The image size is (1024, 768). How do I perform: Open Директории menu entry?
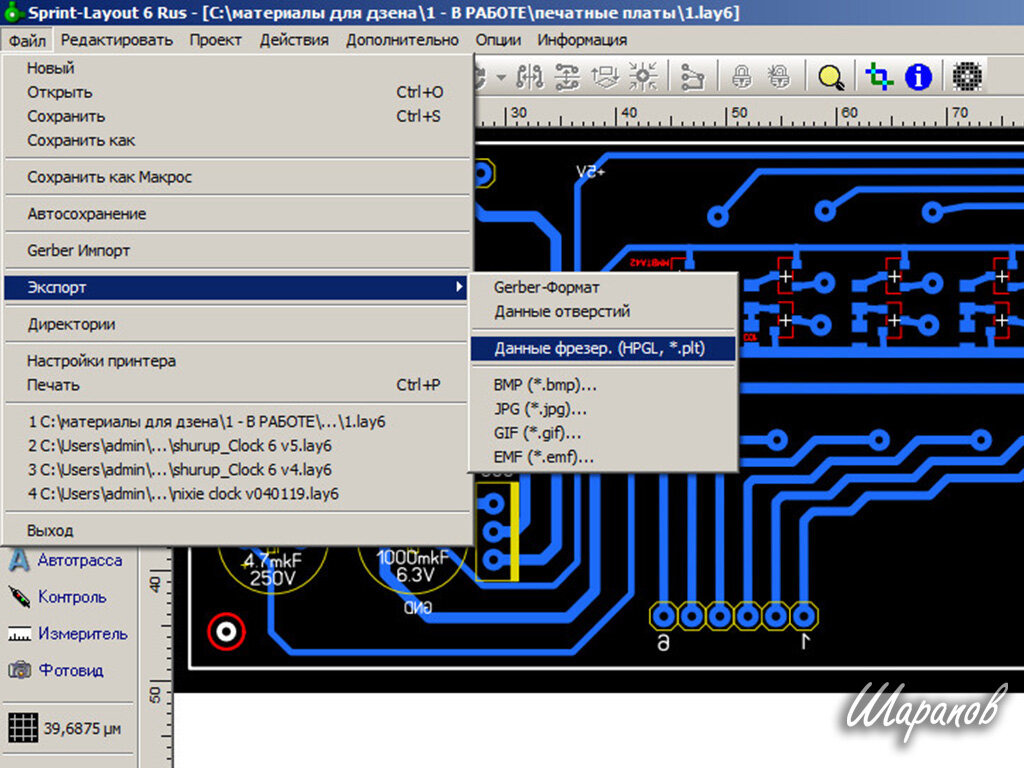point(237,324)
